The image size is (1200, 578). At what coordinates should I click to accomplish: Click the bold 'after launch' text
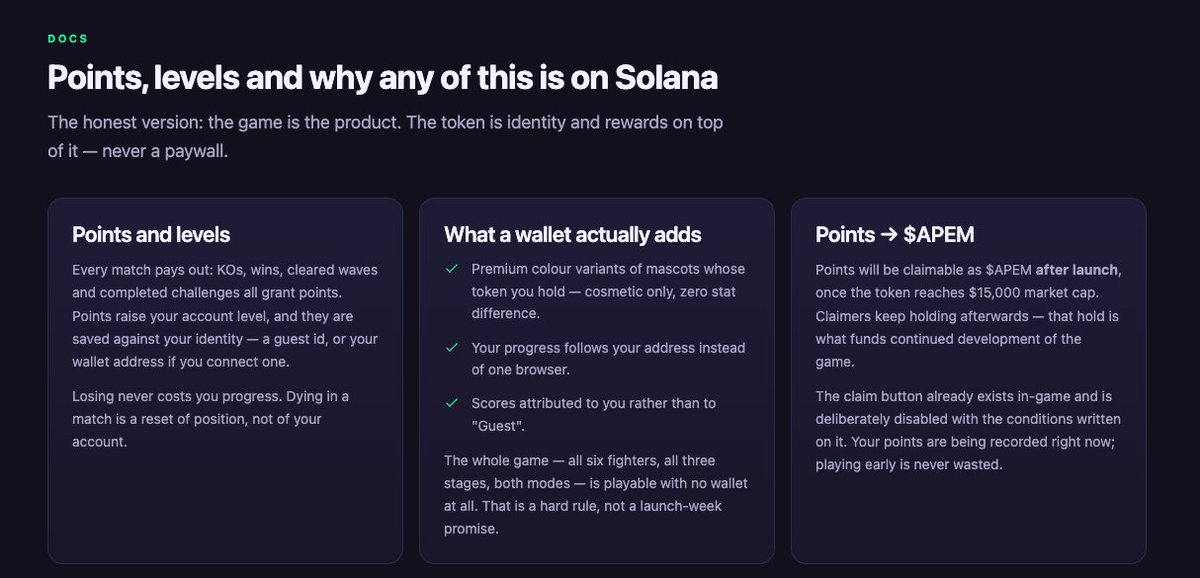(x=1078, y=269)
